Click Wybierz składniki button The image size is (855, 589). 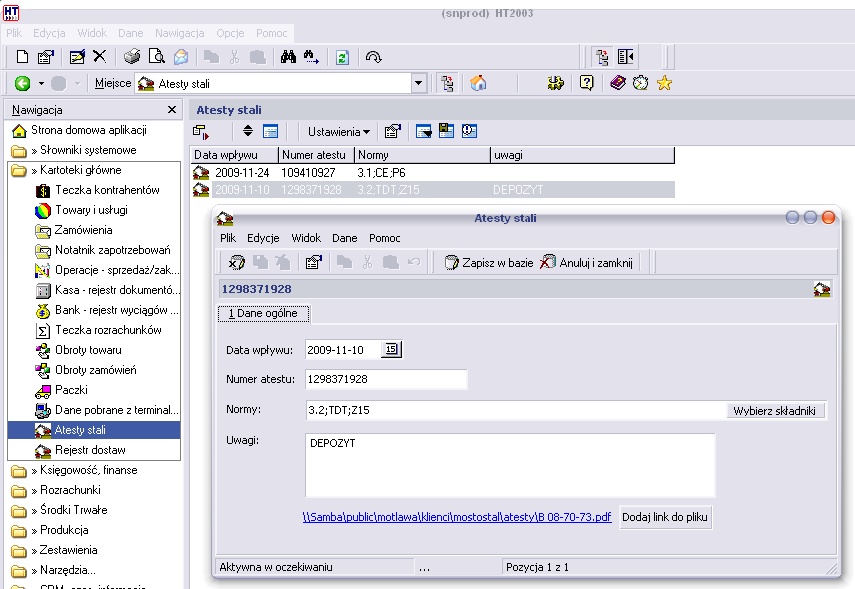click(775, 411)
